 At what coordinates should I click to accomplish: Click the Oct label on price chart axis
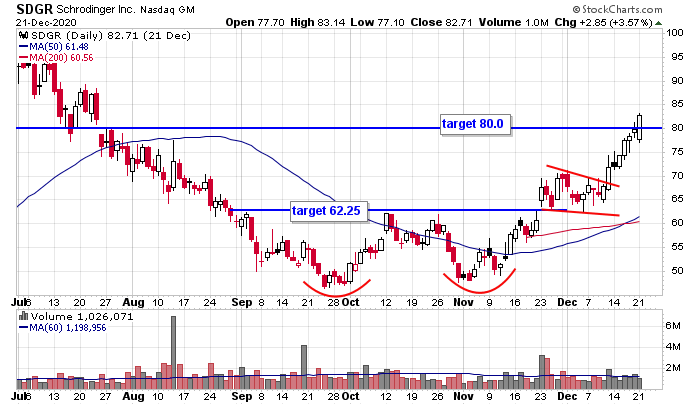(350, 302)
